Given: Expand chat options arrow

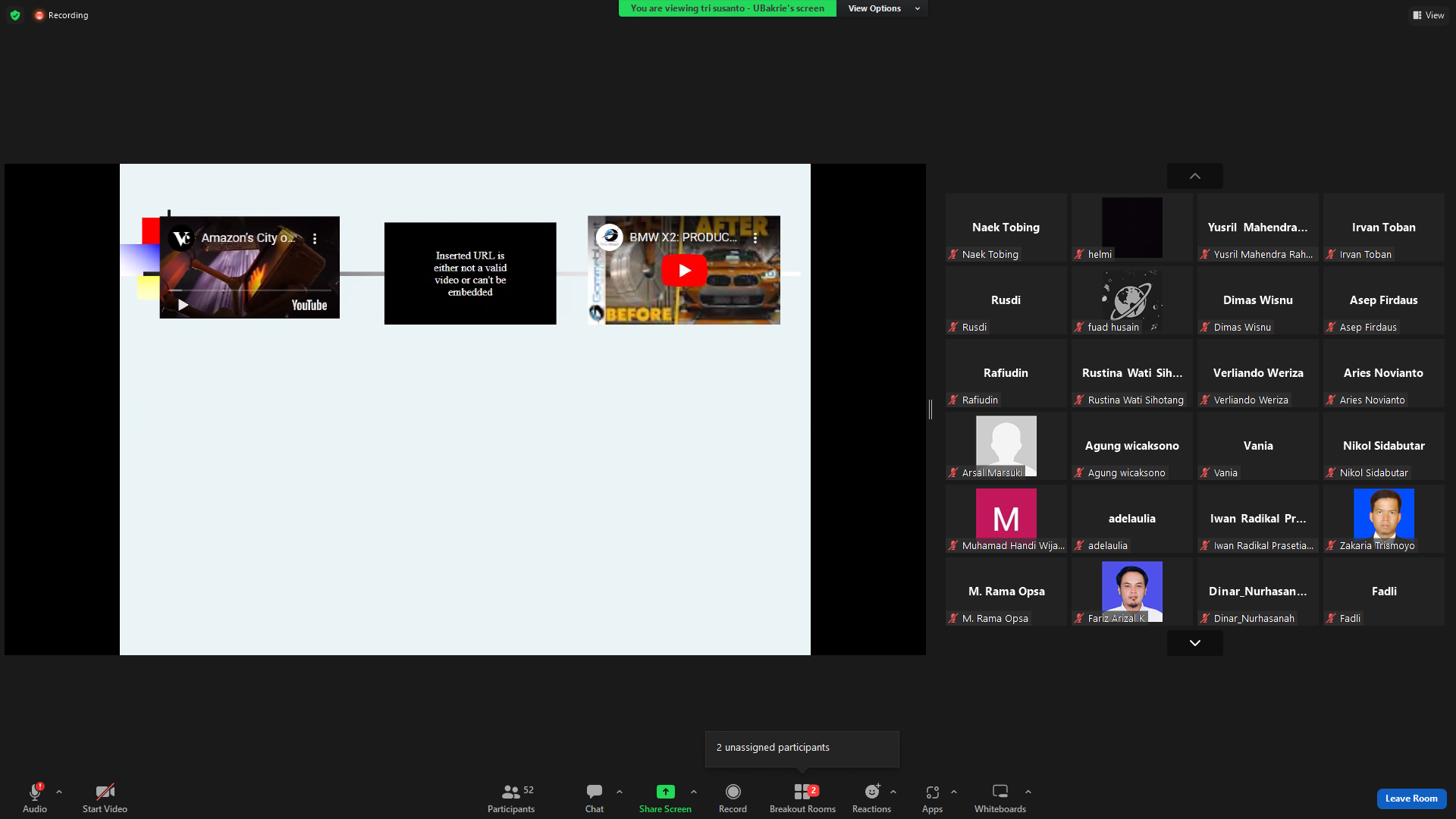Looking at the screenshot, I should pos(620,792).
